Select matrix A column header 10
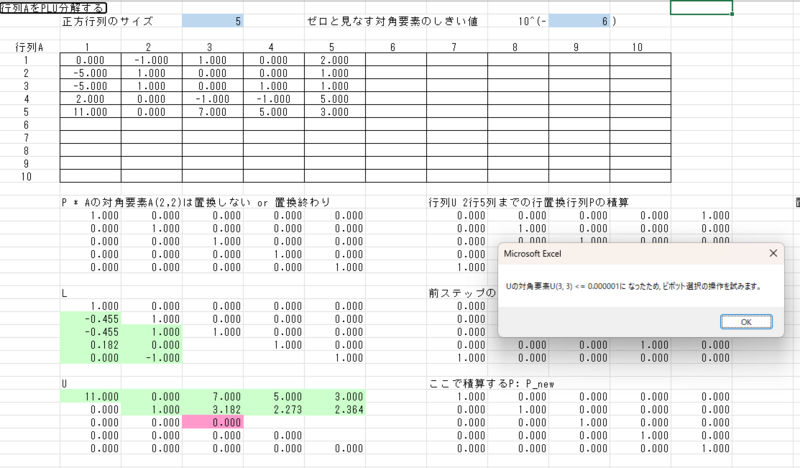800x468 pixels. tap(638, 46)
